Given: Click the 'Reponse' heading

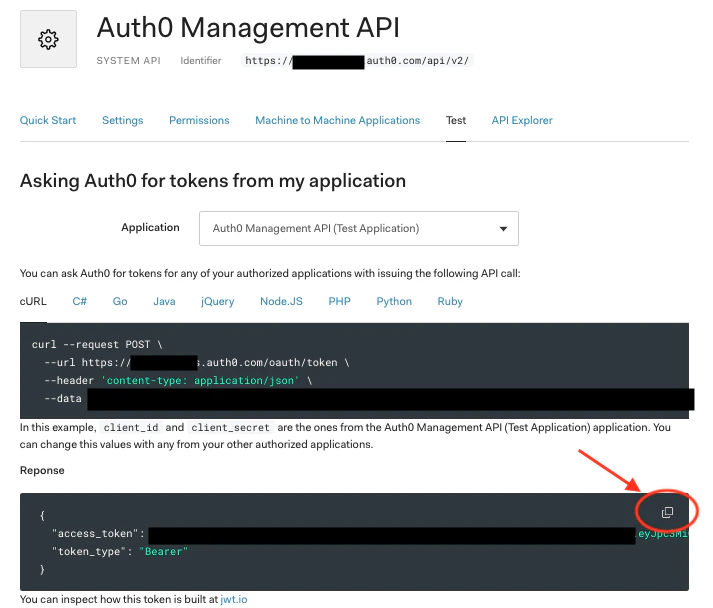Looking at the screenshot, I should point(42,471).
